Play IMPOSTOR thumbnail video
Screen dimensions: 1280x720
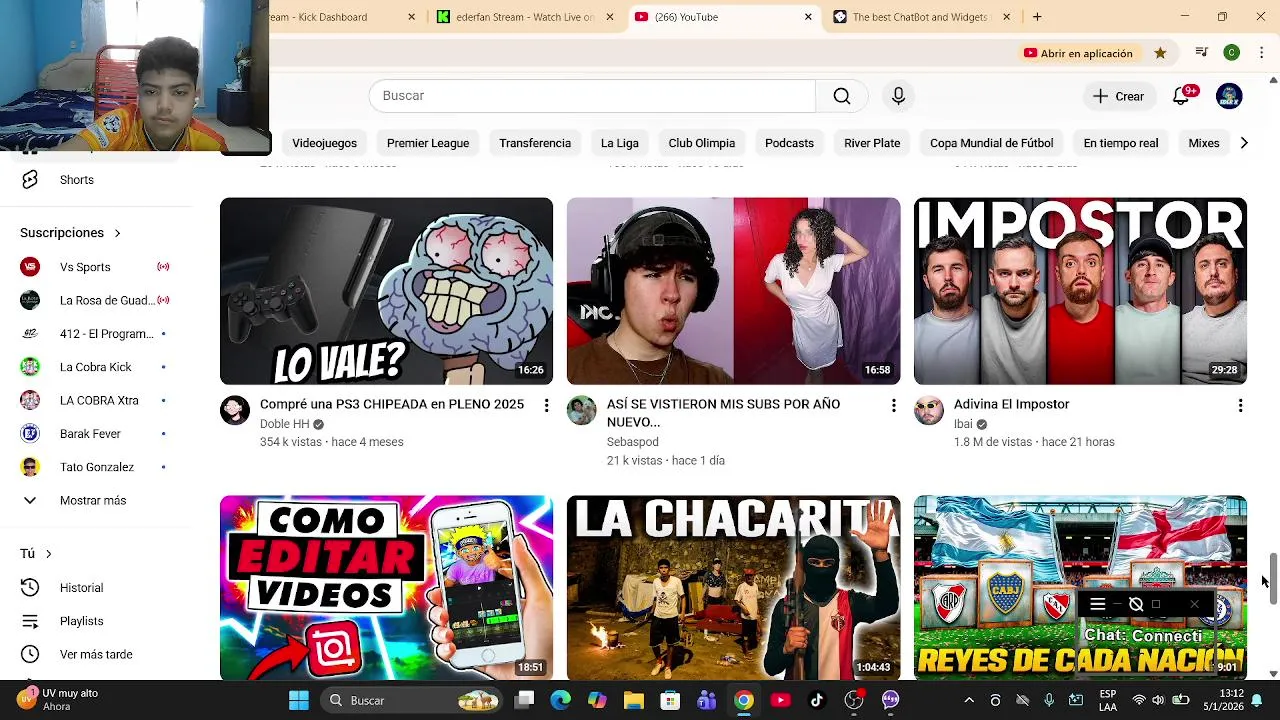coord(1080,291)
